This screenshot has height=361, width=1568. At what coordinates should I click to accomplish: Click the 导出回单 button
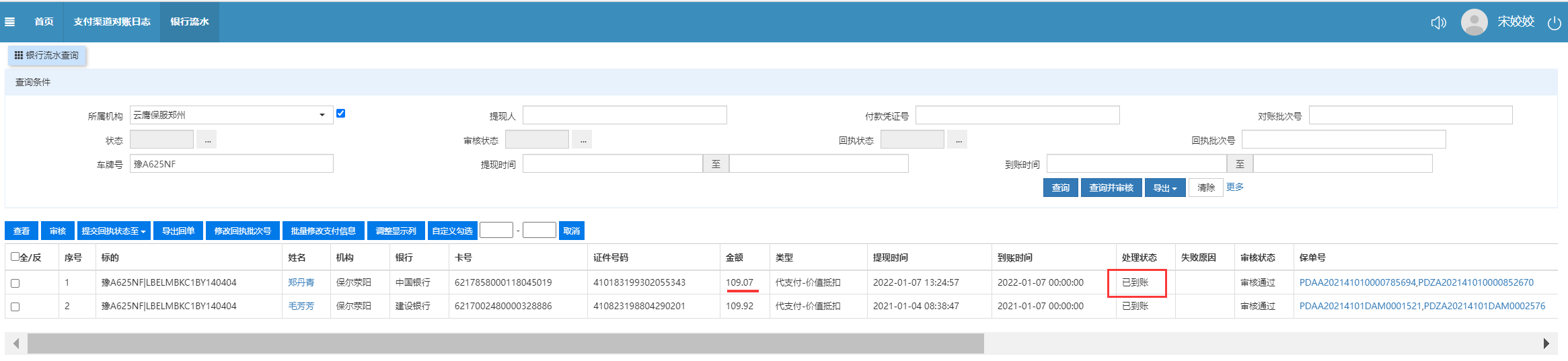coord(178,231)
